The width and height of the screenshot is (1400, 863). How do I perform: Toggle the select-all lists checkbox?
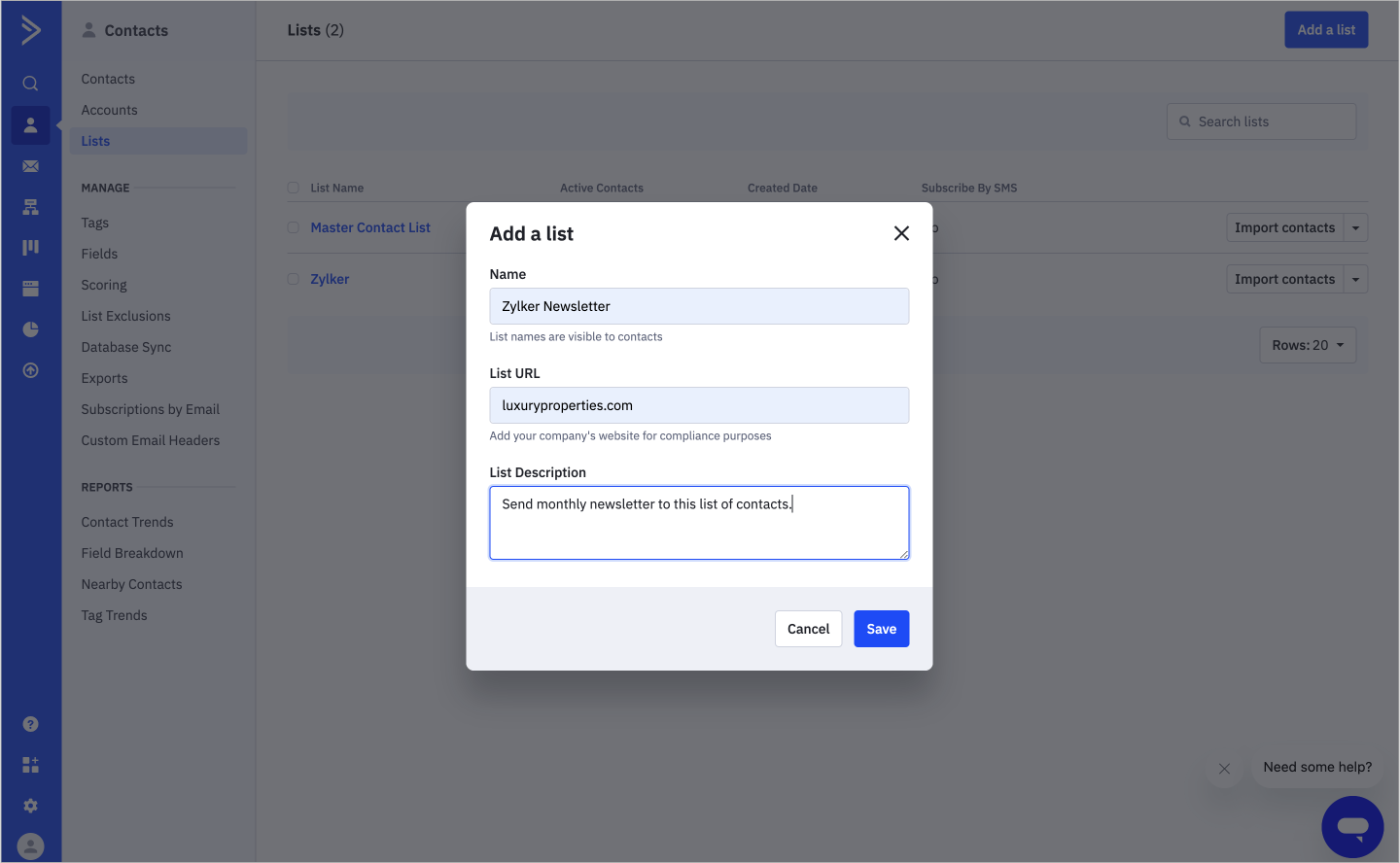[x=293, y=188]
